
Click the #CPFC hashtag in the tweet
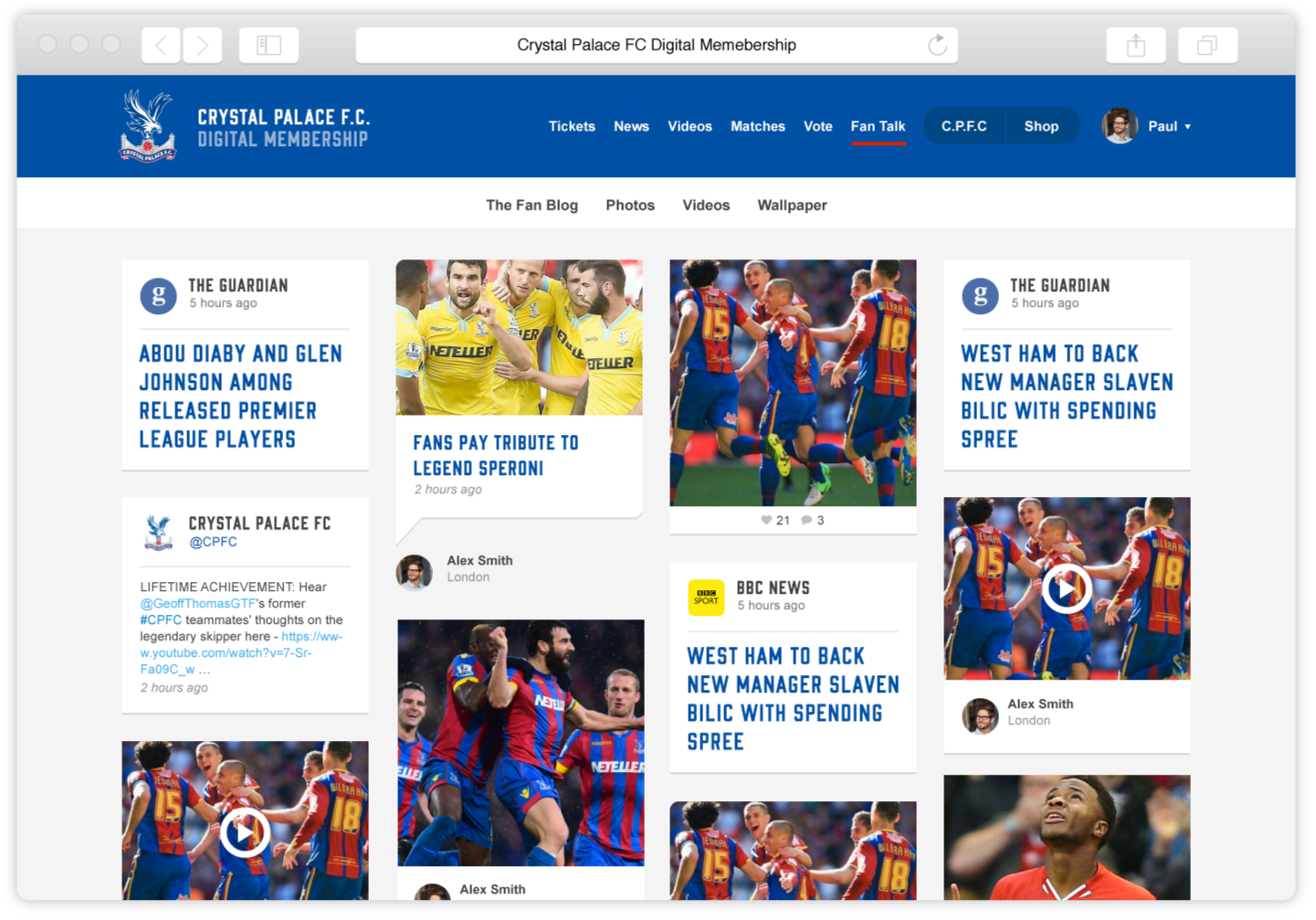[x=161, y=620]
